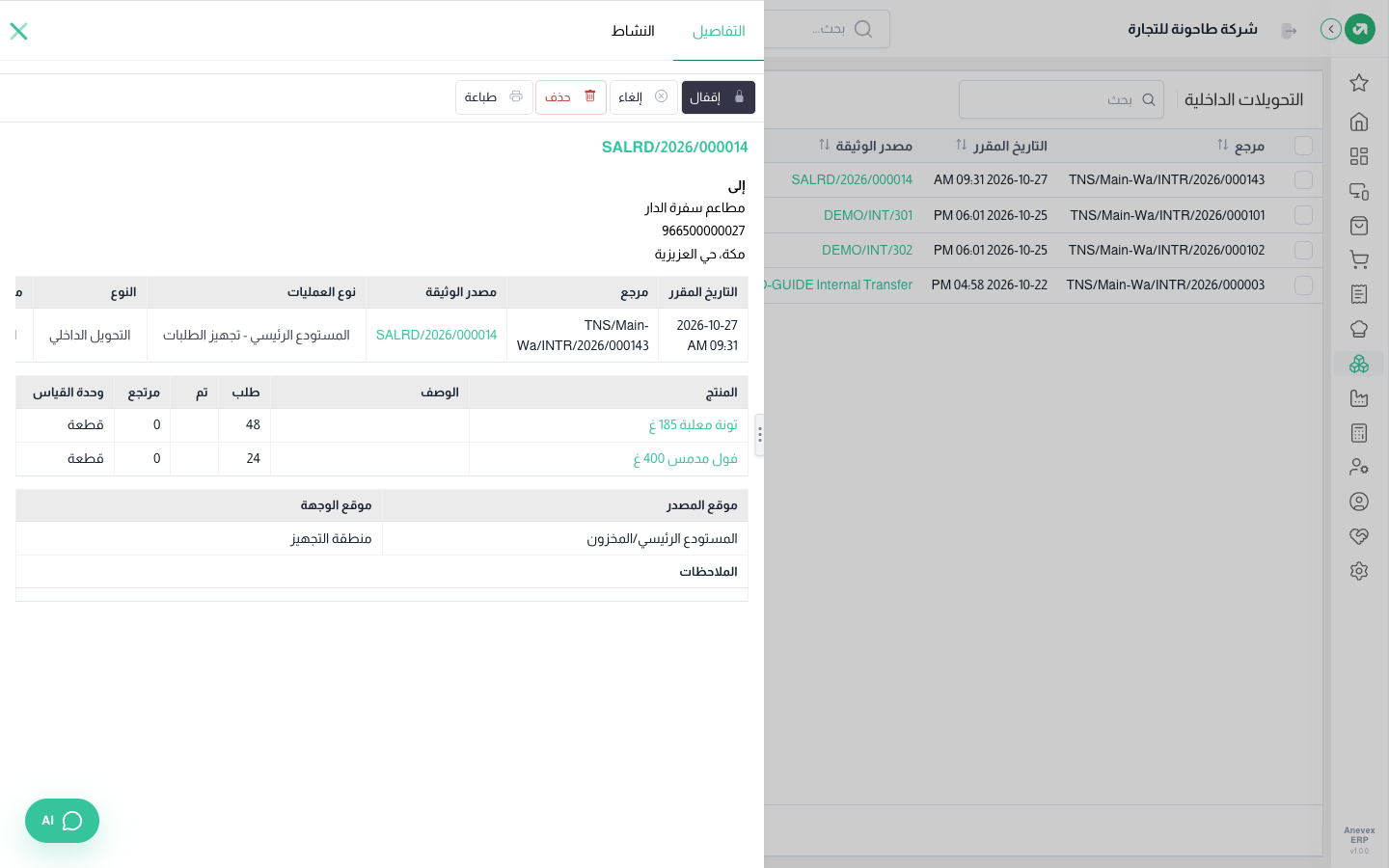This screenshot has height=868, width=1389.
Task: Close the details panel with X
Action: 18,31
